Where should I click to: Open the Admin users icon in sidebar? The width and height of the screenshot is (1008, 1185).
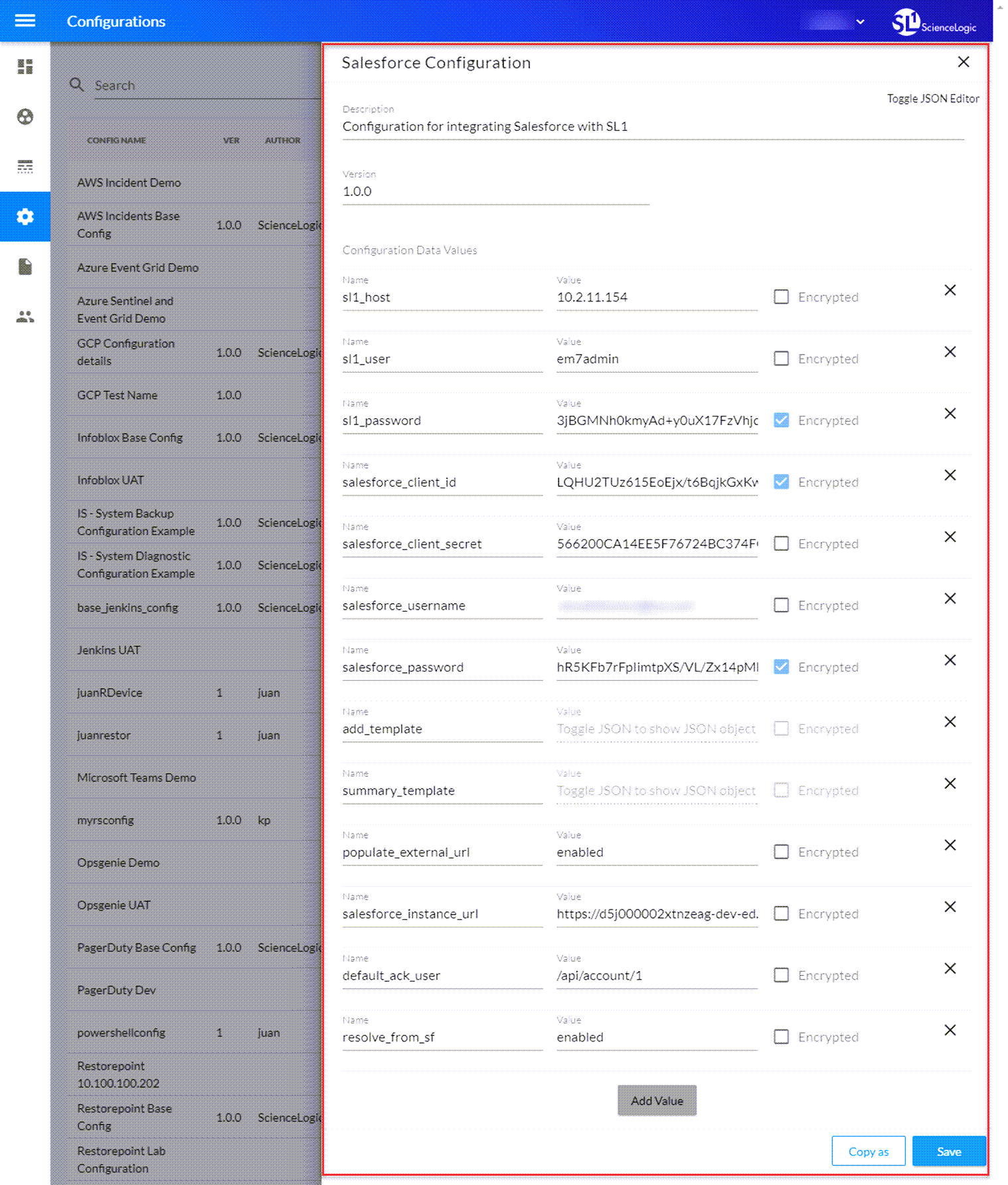pyautogui.click(x=25, y=317)
